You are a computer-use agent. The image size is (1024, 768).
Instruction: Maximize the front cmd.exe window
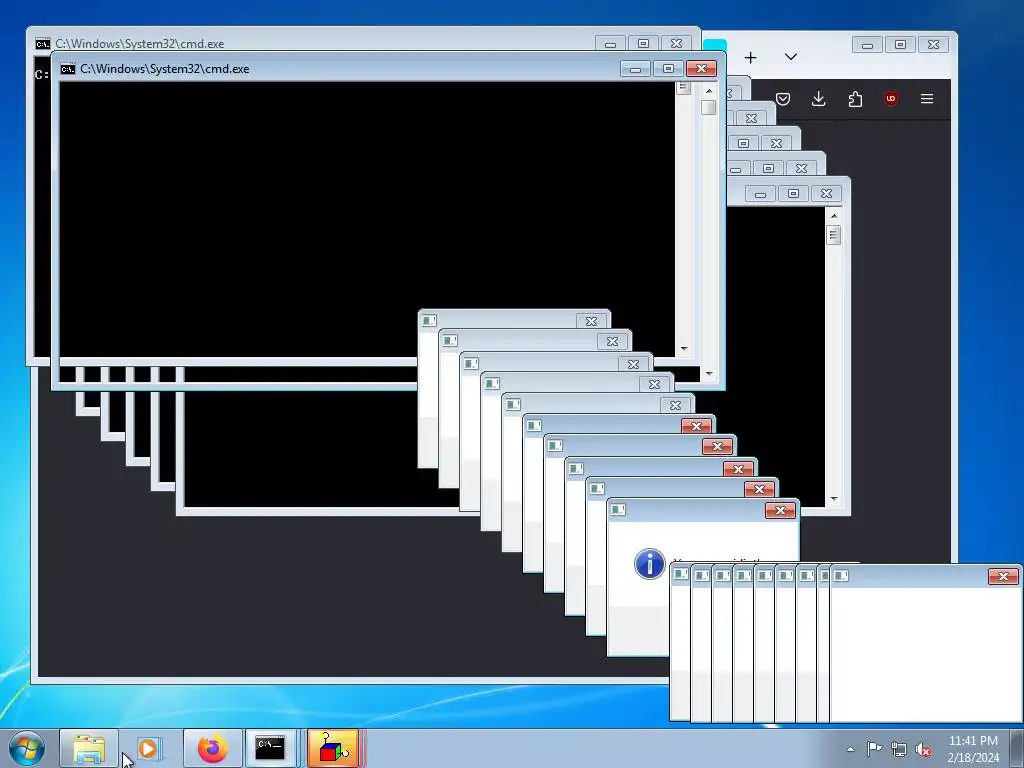[668, 69]
